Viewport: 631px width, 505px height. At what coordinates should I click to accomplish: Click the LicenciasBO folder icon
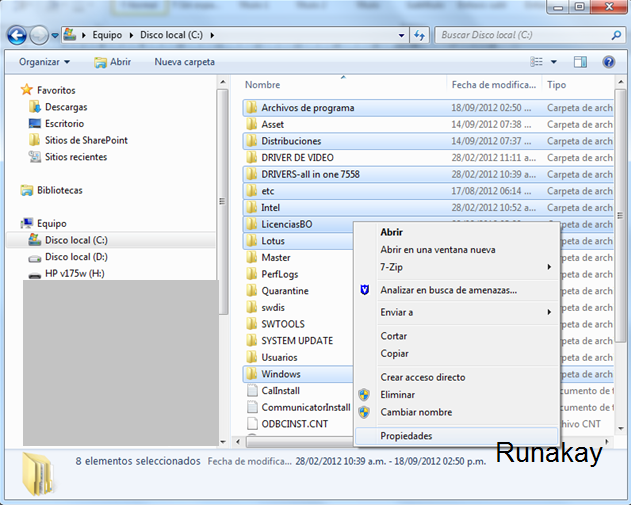tap(252, 224)
